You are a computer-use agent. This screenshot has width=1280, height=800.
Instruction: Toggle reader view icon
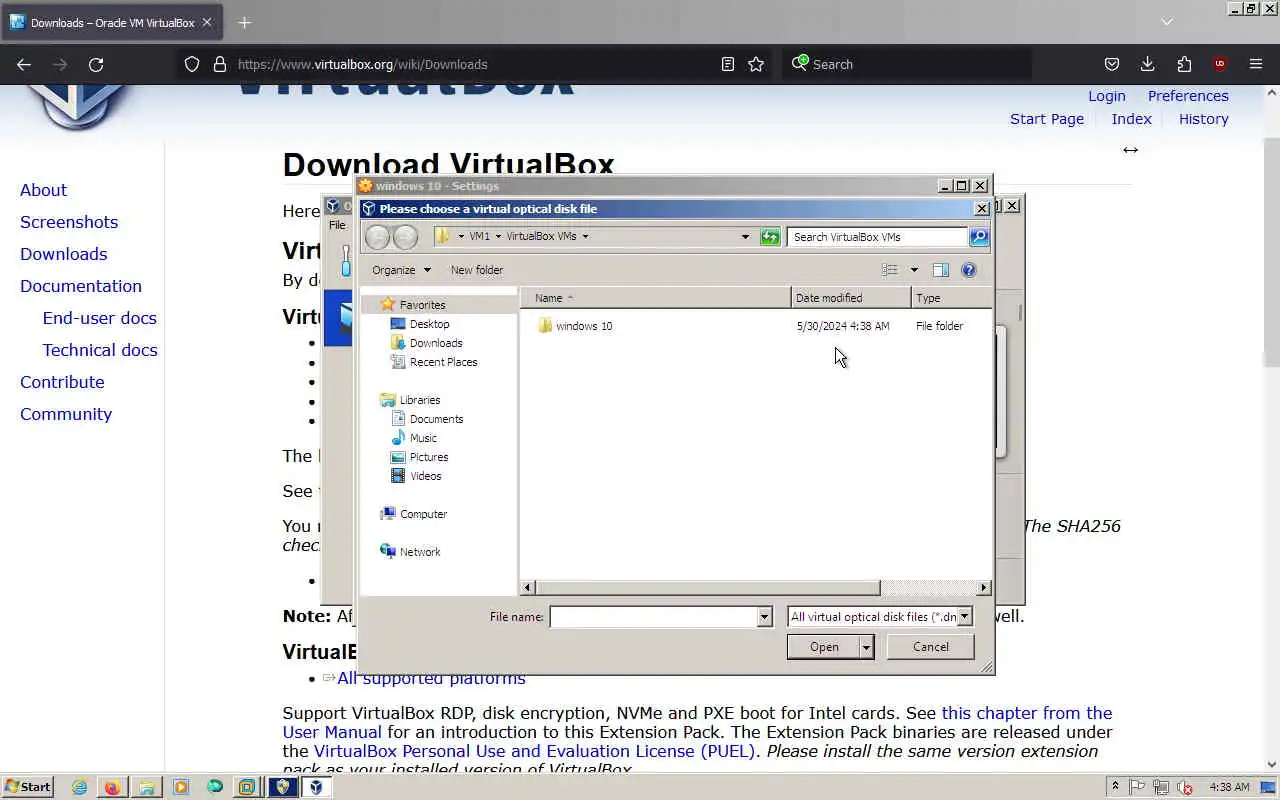728,64
